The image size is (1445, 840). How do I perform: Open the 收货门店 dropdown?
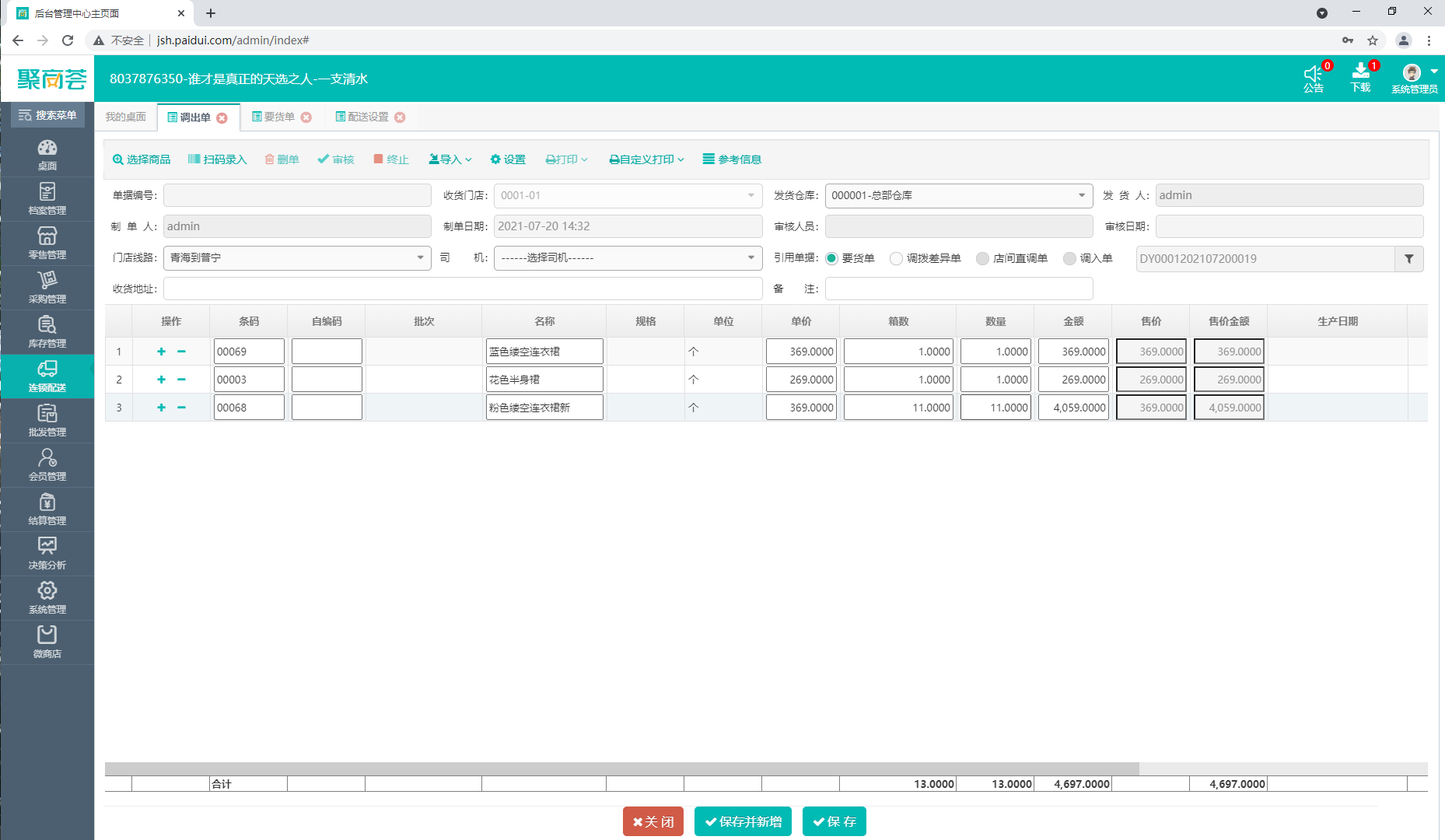tap(628, 195)
